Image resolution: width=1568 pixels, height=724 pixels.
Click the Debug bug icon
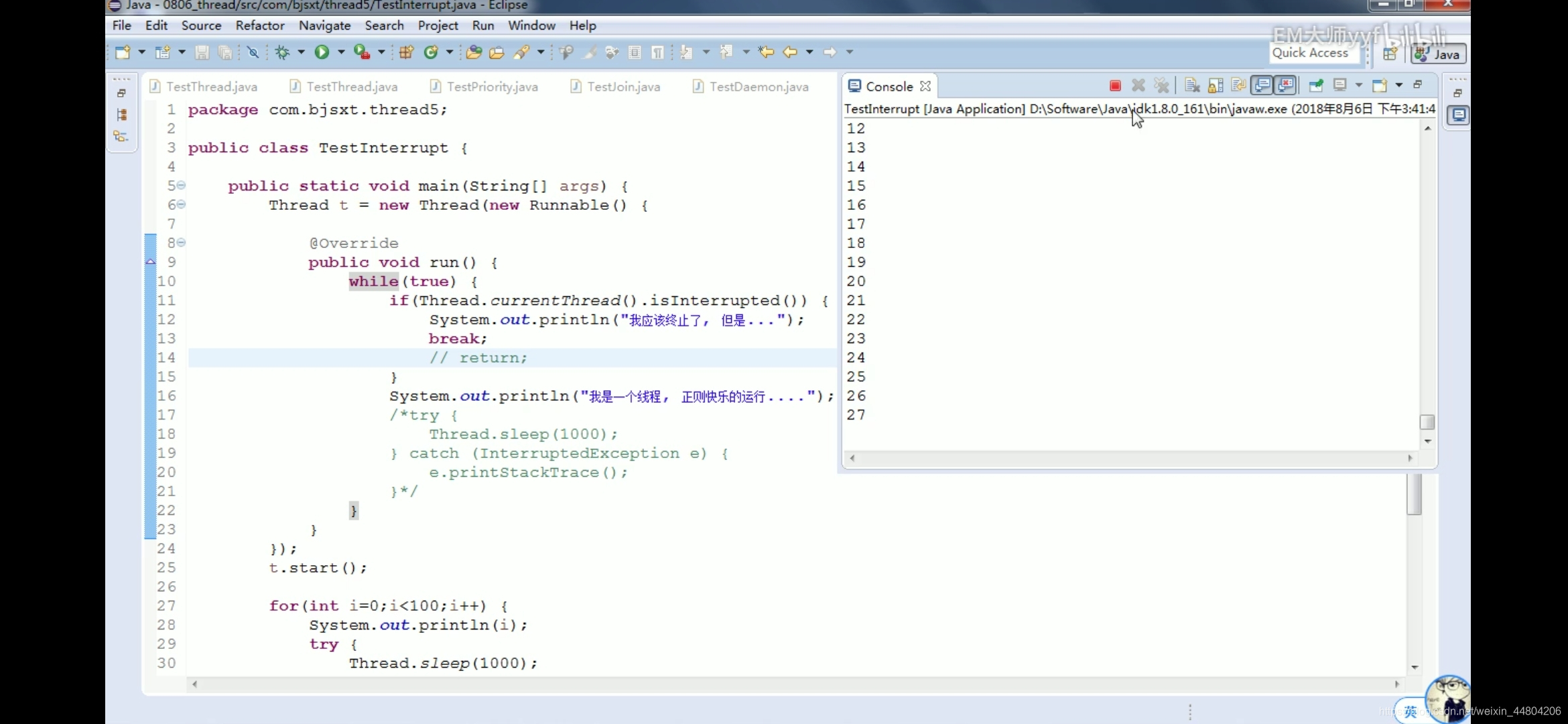point(282,52)
